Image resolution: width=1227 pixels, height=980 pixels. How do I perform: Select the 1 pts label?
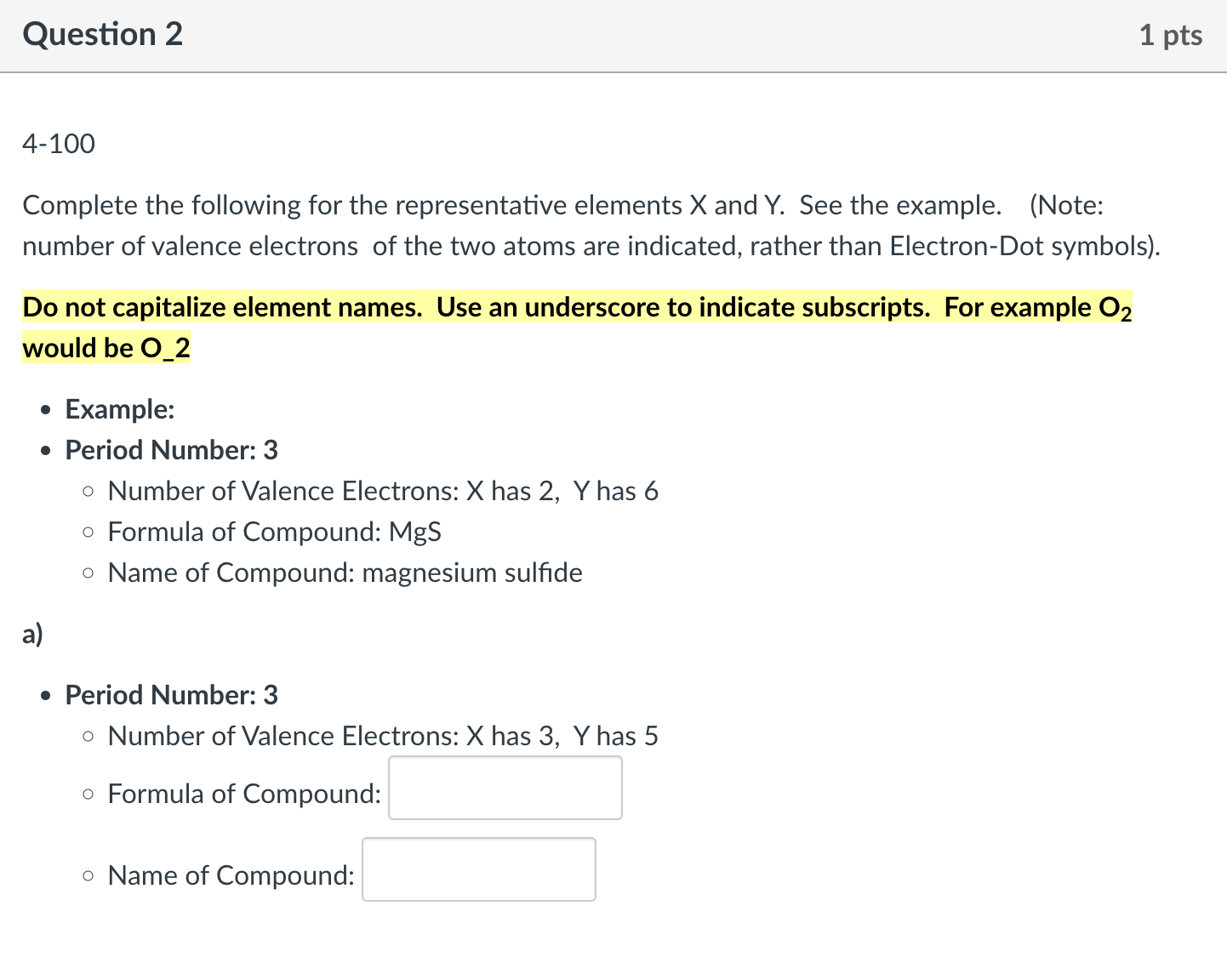[x=1170, y=35]
